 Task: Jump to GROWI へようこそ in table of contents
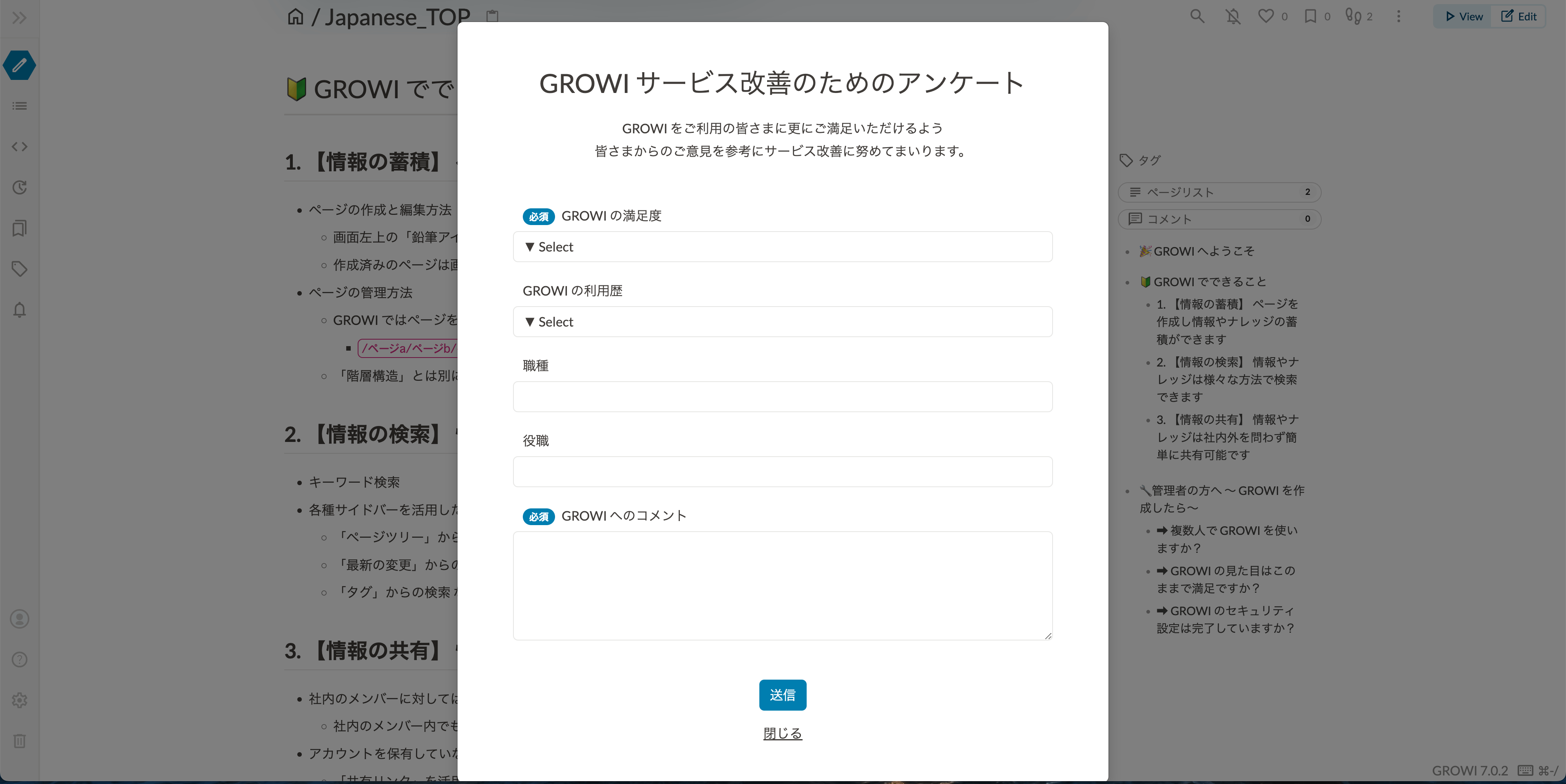pyautogui.click(x=1197, y=251)
